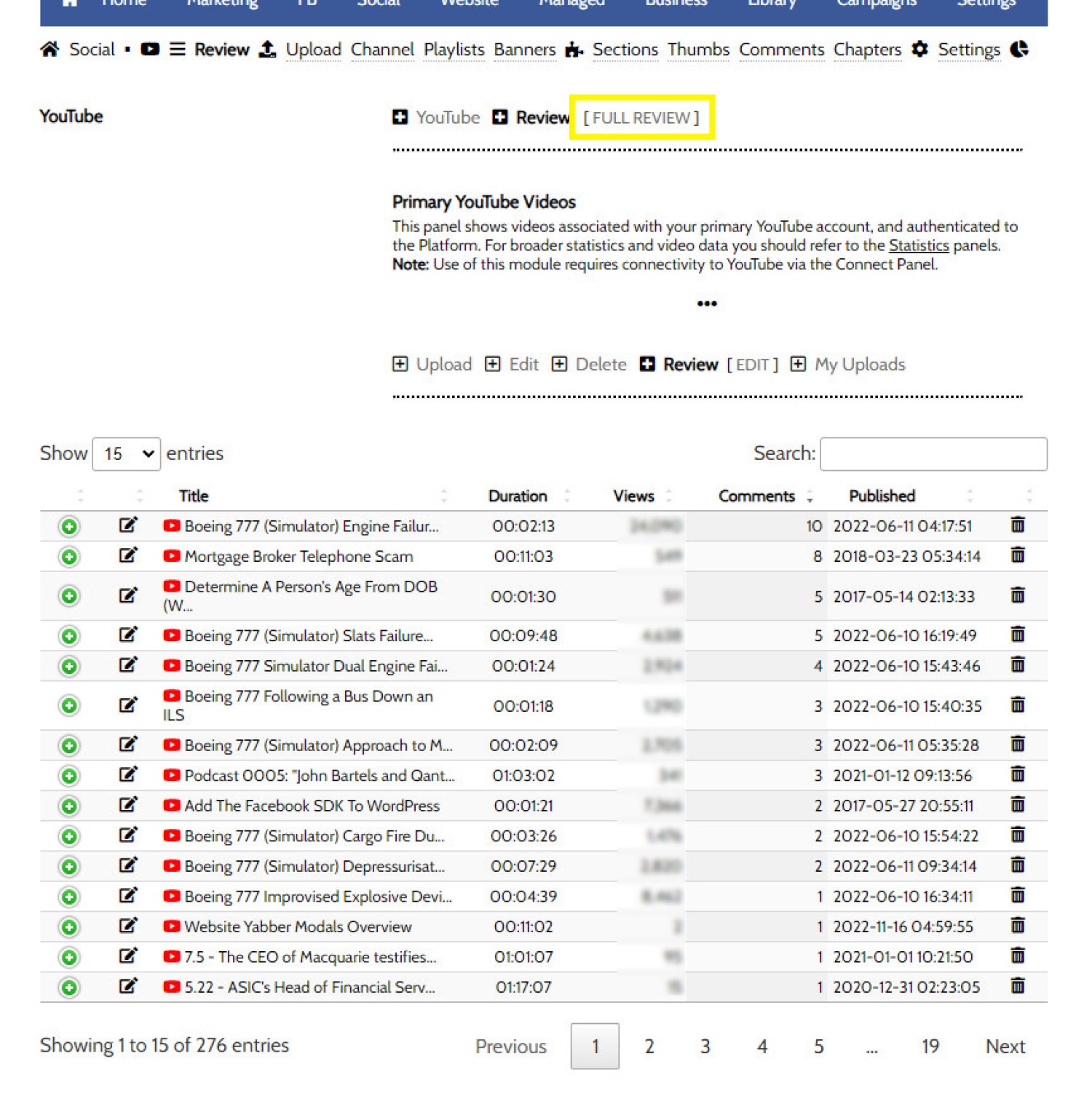Click the home icon beside Social
The width and height of the screenshot is (1092, 1096).
[50, 49]
